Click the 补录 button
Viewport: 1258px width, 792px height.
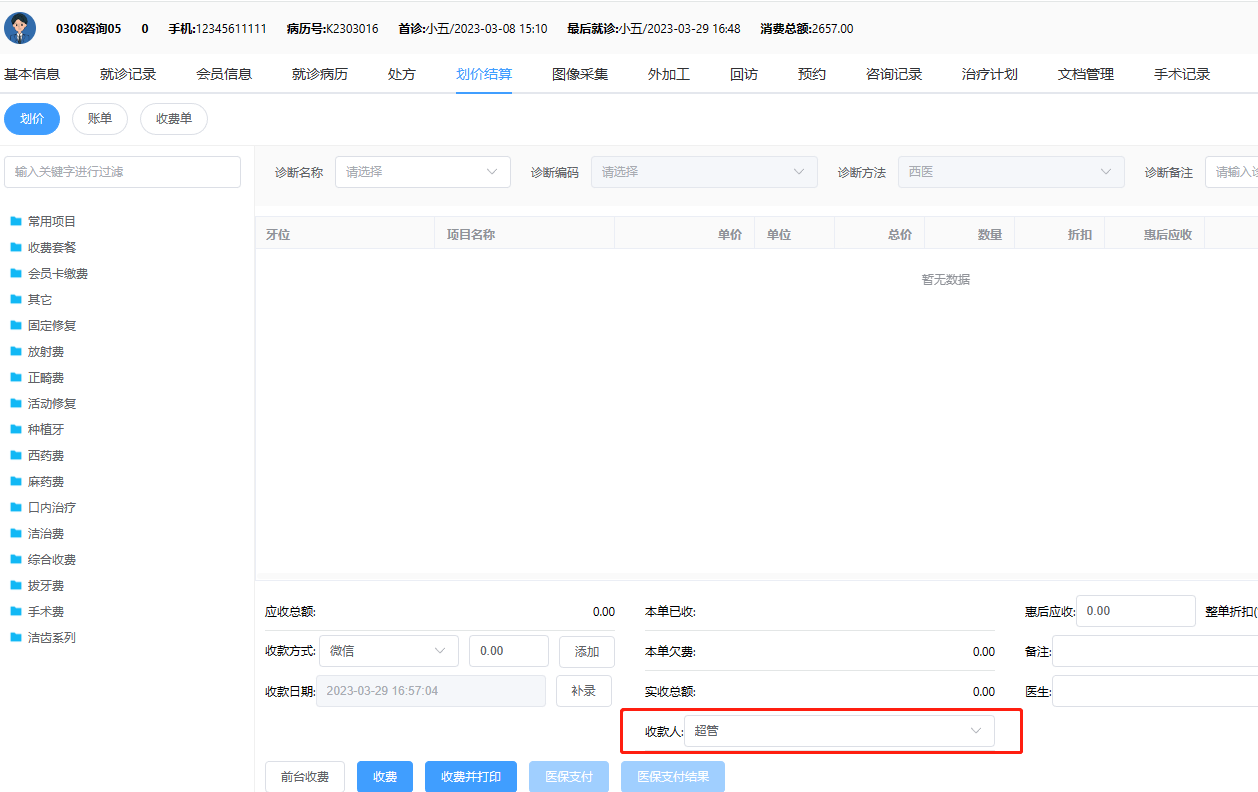(584, 691)
